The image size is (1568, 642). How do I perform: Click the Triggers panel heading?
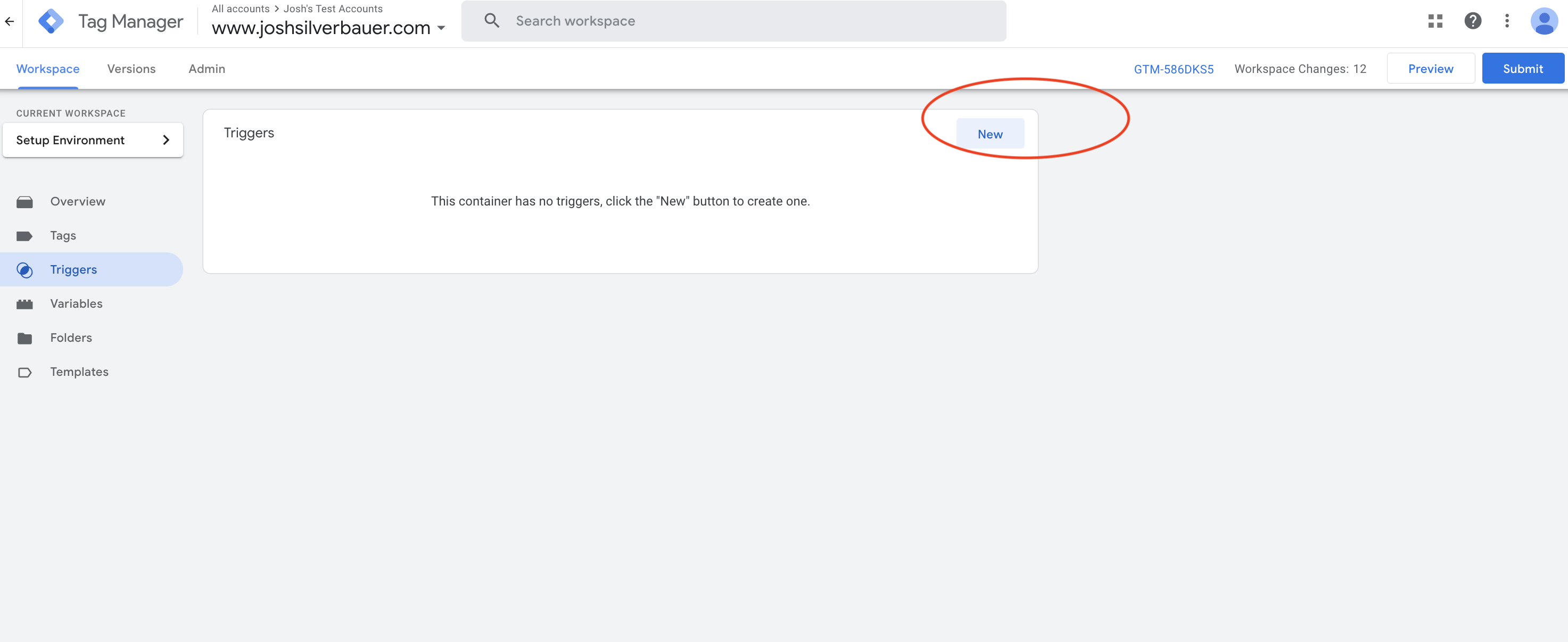pyautogui.click(x=249, y=133)
